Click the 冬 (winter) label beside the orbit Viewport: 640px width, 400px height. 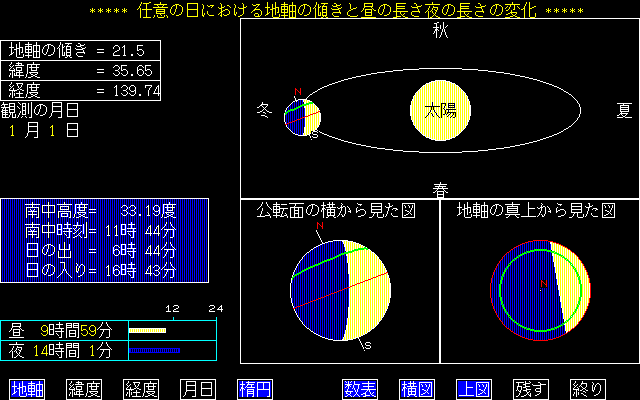click(264, 110)
